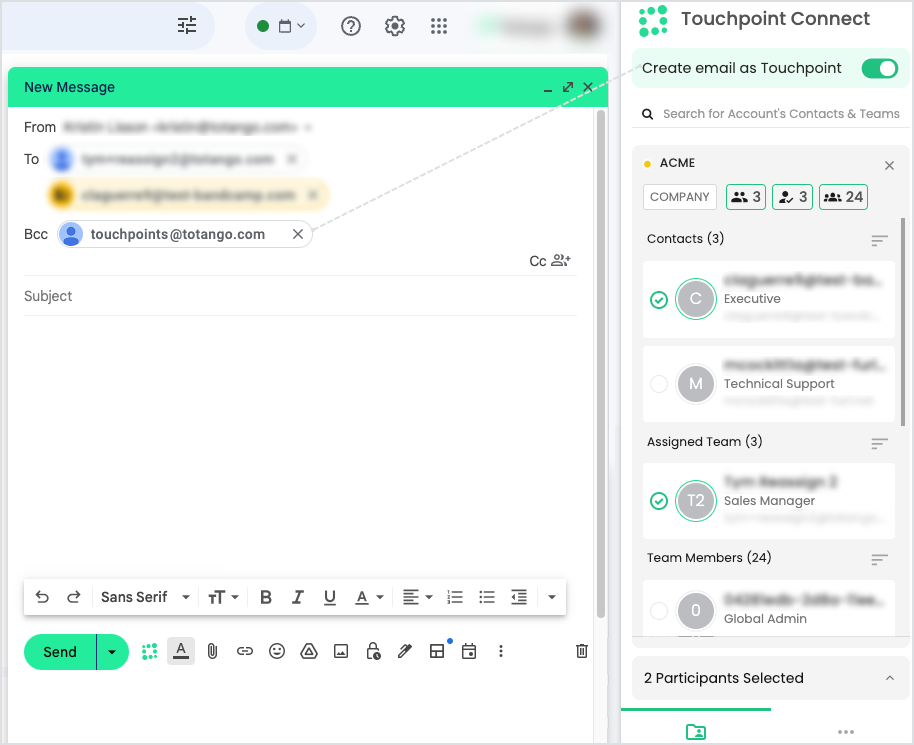Insert a bulleted list
The width and height of the screenshot is (914, 745).
[x=487, y=597]
